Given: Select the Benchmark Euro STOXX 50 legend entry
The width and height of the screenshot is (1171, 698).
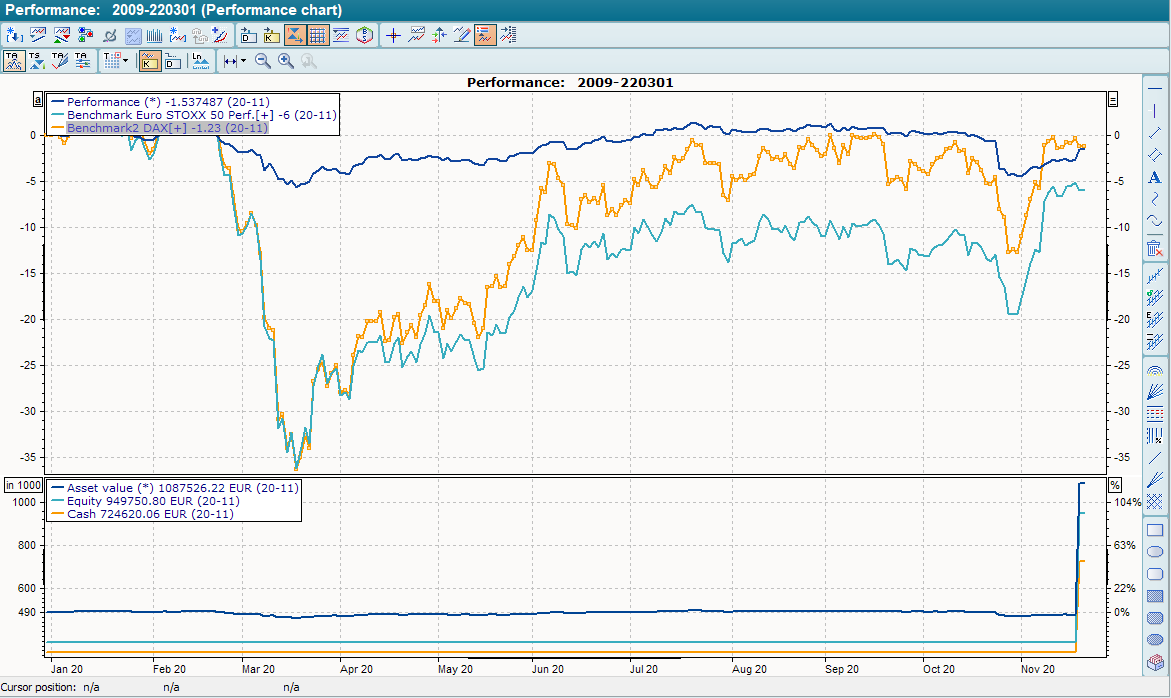Looking at the screenshot, I should 200,115.
